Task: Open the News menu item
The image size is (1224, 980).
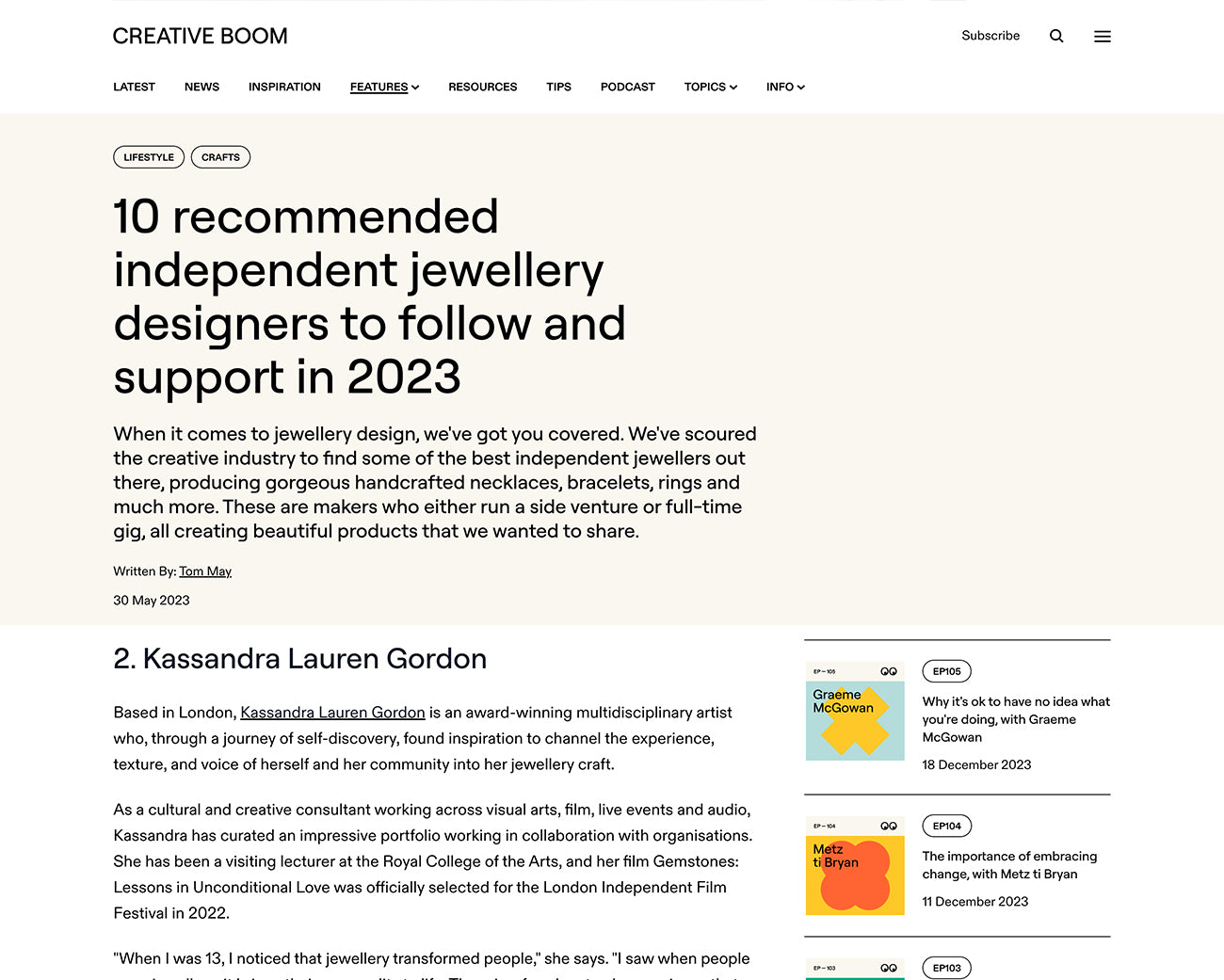Action: pyautogui.click(x=201, y=87)
